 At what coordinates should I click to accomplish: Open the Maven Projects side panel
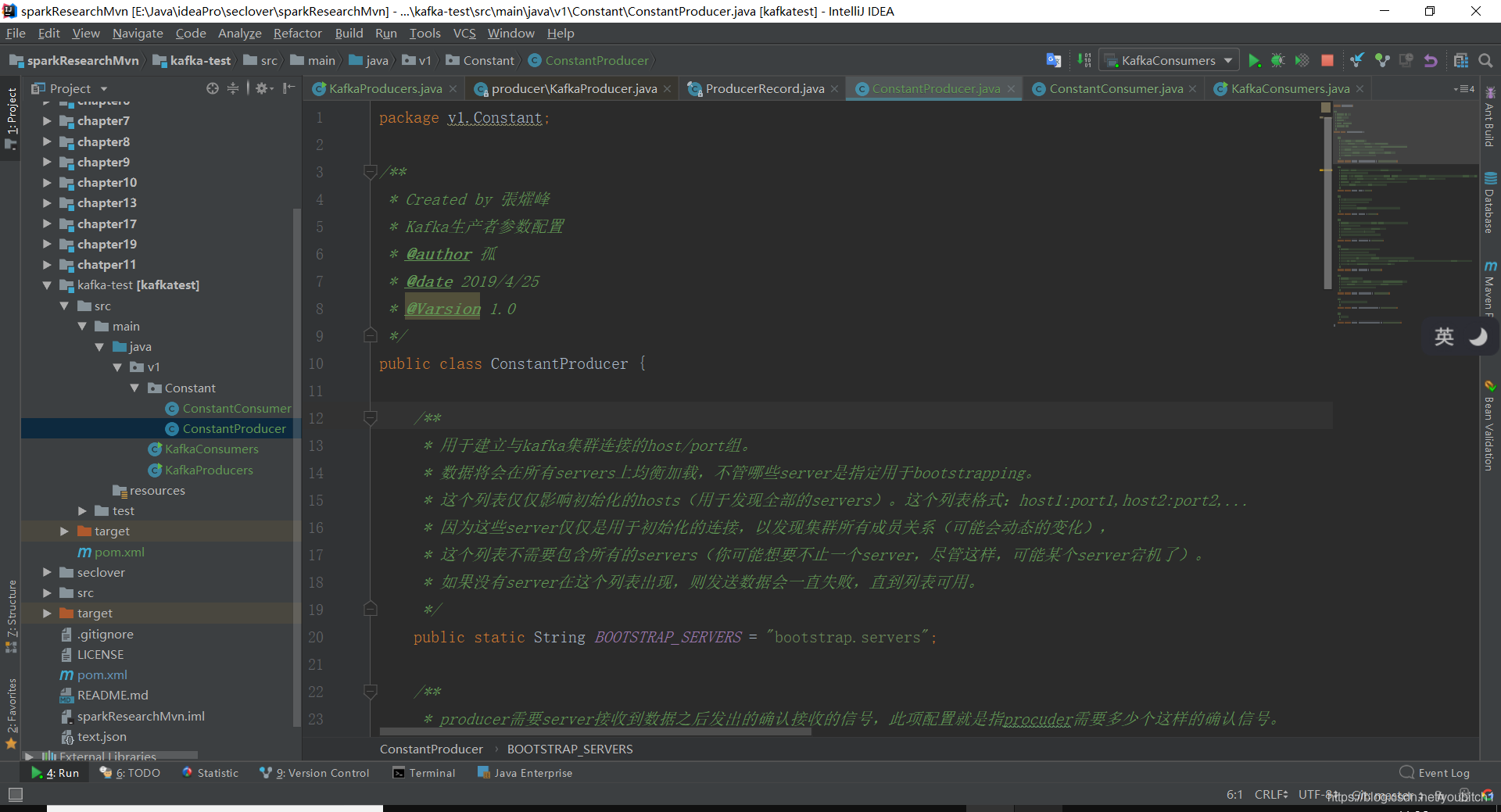pos(1489,289)
